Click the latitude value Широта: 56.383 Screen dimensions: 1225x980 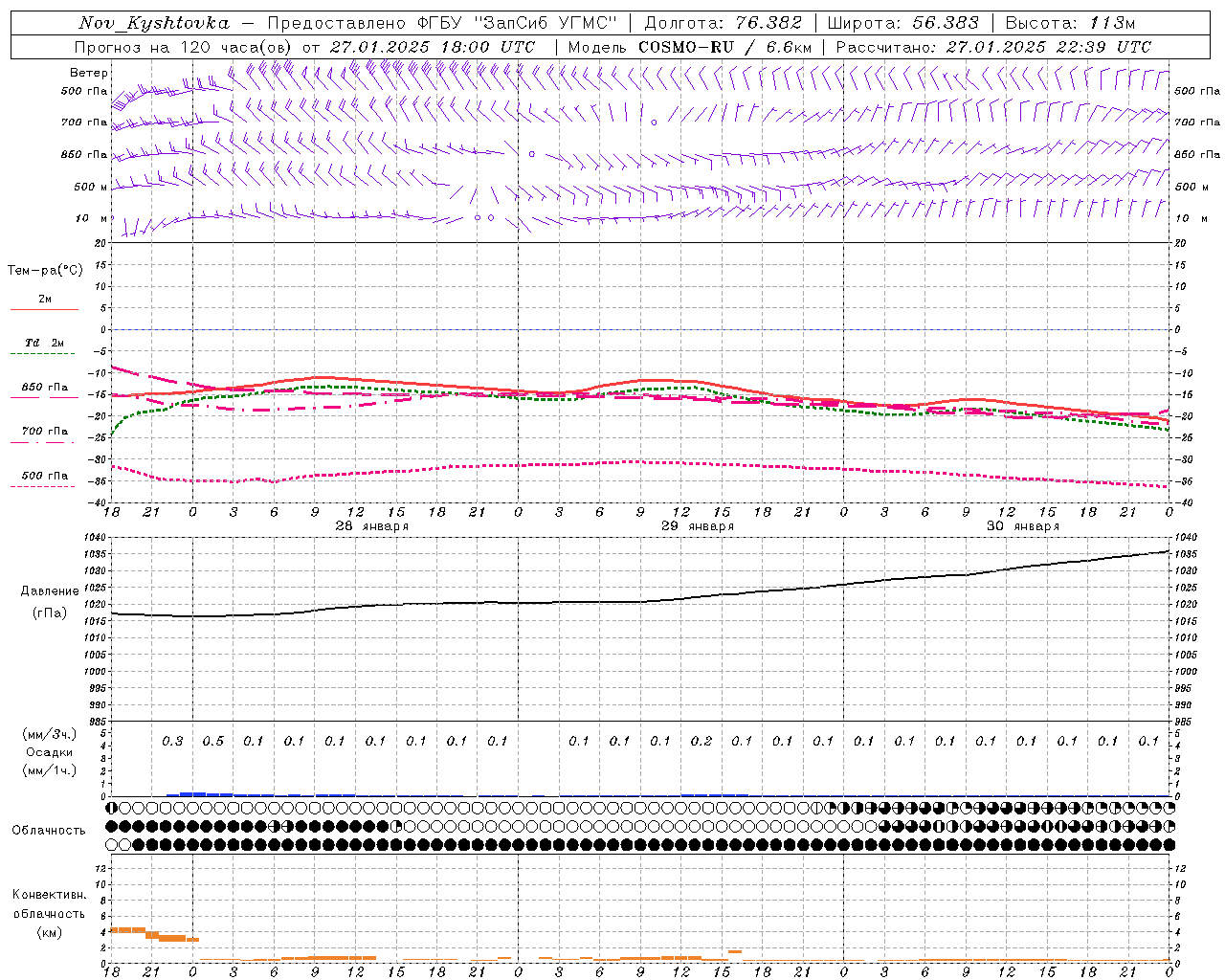coord(902,23)
